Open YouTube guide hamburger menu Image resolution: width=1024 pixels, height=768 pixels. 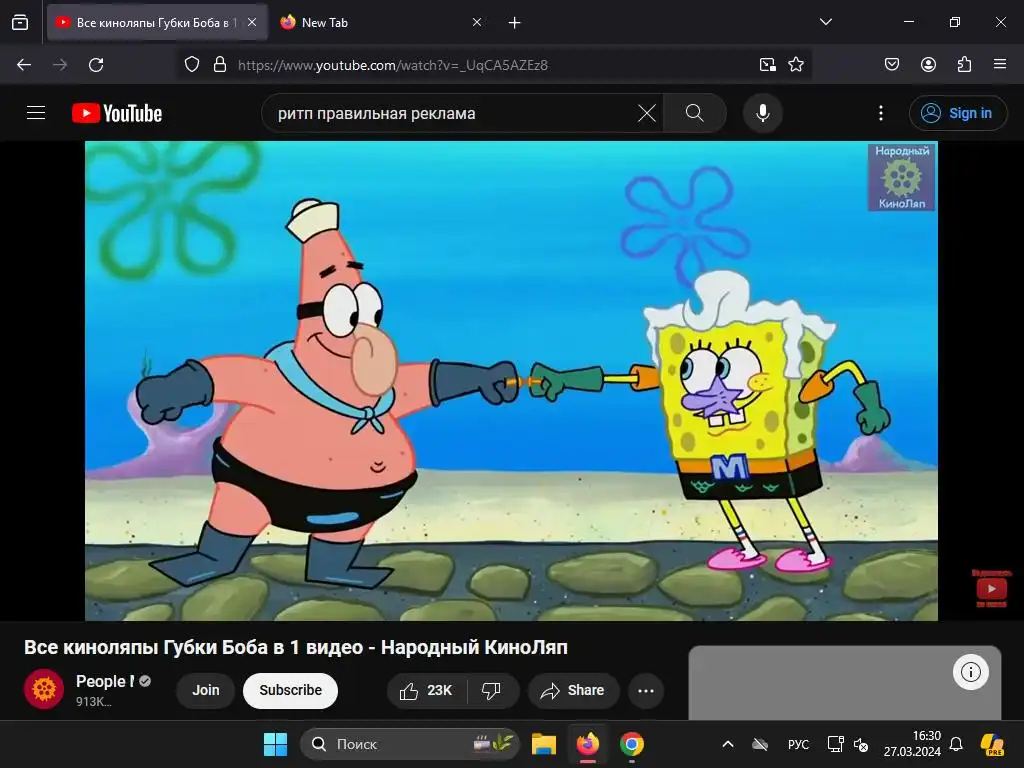click(36, 113)
